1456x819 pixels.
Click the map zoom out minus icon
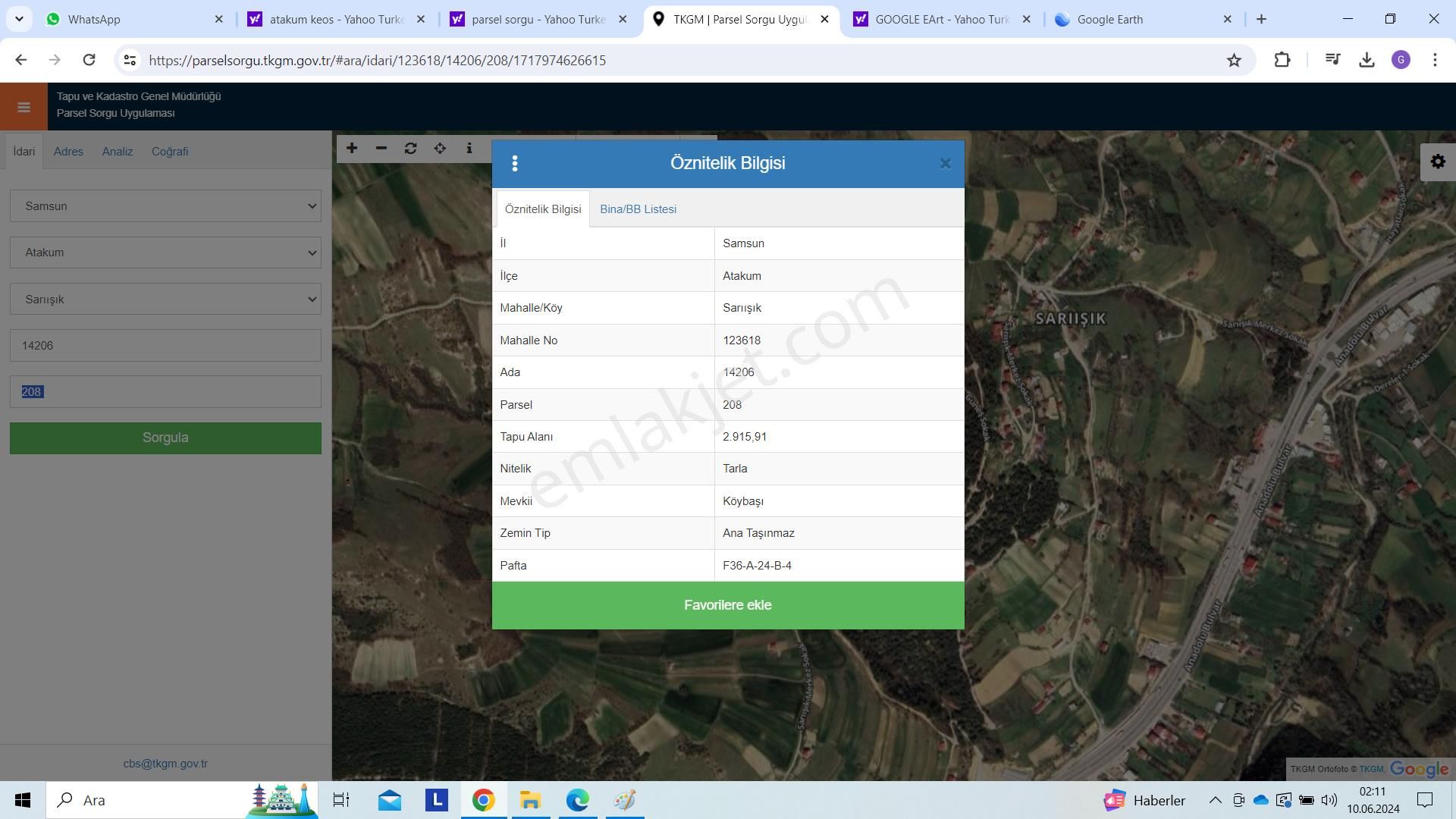click(x=381, y=149)
